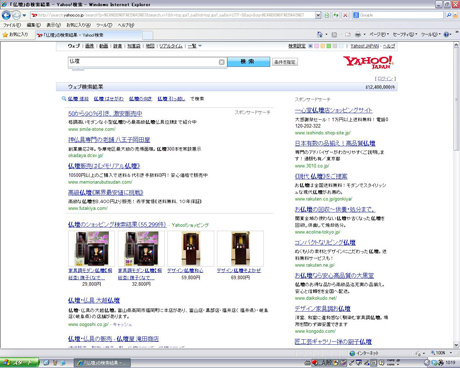Choose the orange page color swatch
460x368 pixels.
[x=322, y=46]
